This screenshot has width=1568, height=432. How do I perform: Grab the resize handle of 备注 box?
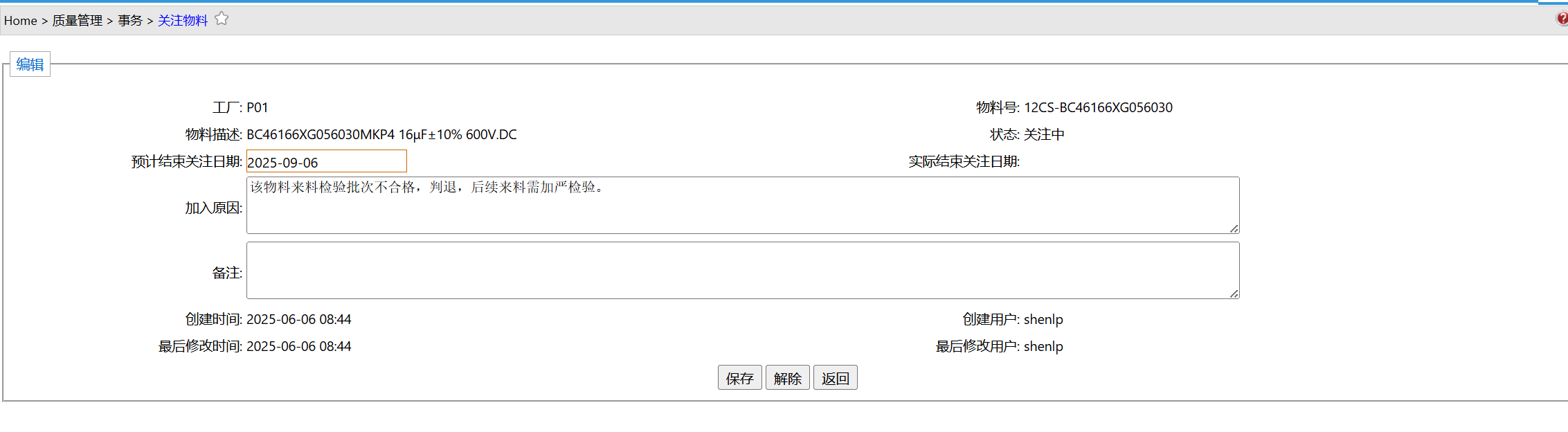click(1234, 294)
